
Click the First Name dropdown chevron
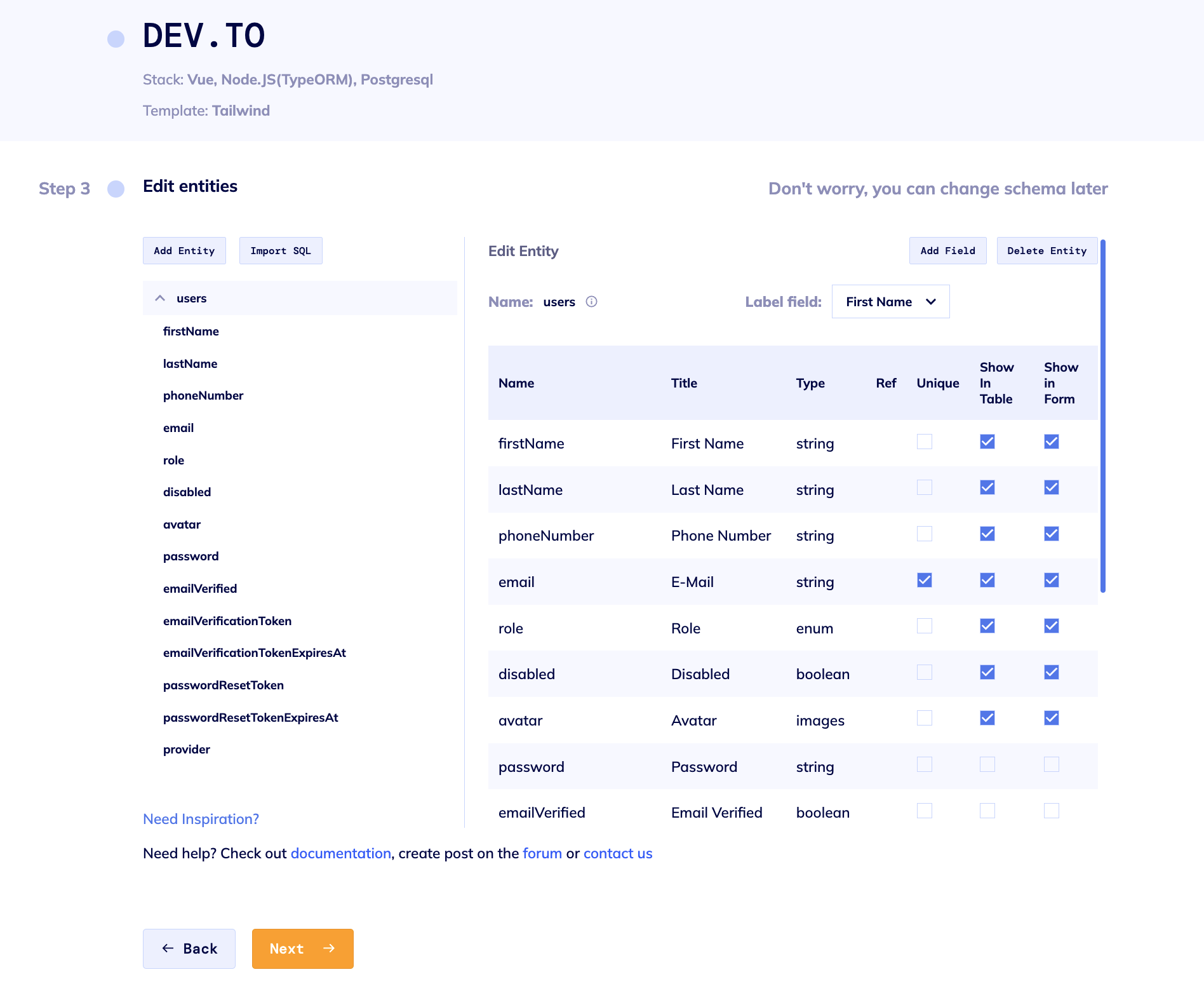[931, 302]
